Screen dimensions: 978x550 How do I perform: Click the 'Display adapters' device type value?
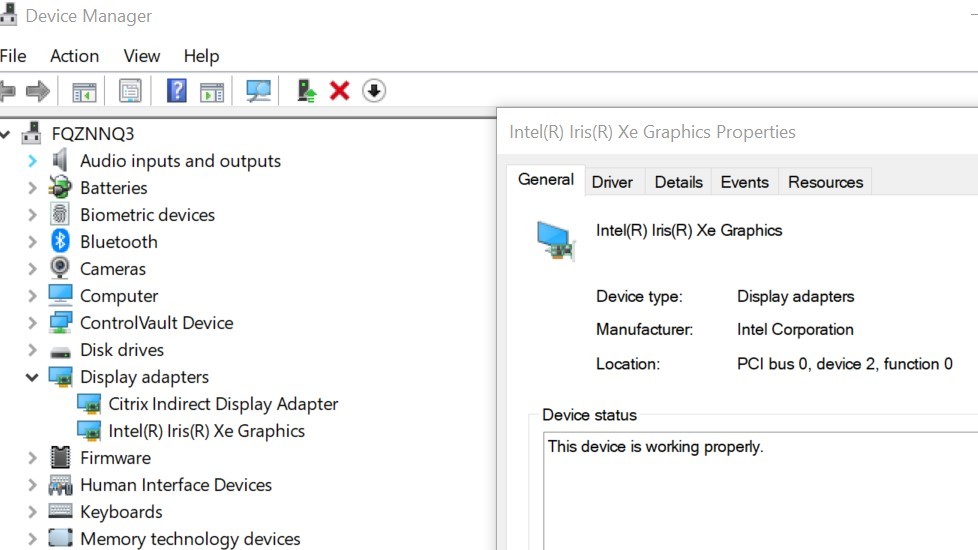pos(795,296)
